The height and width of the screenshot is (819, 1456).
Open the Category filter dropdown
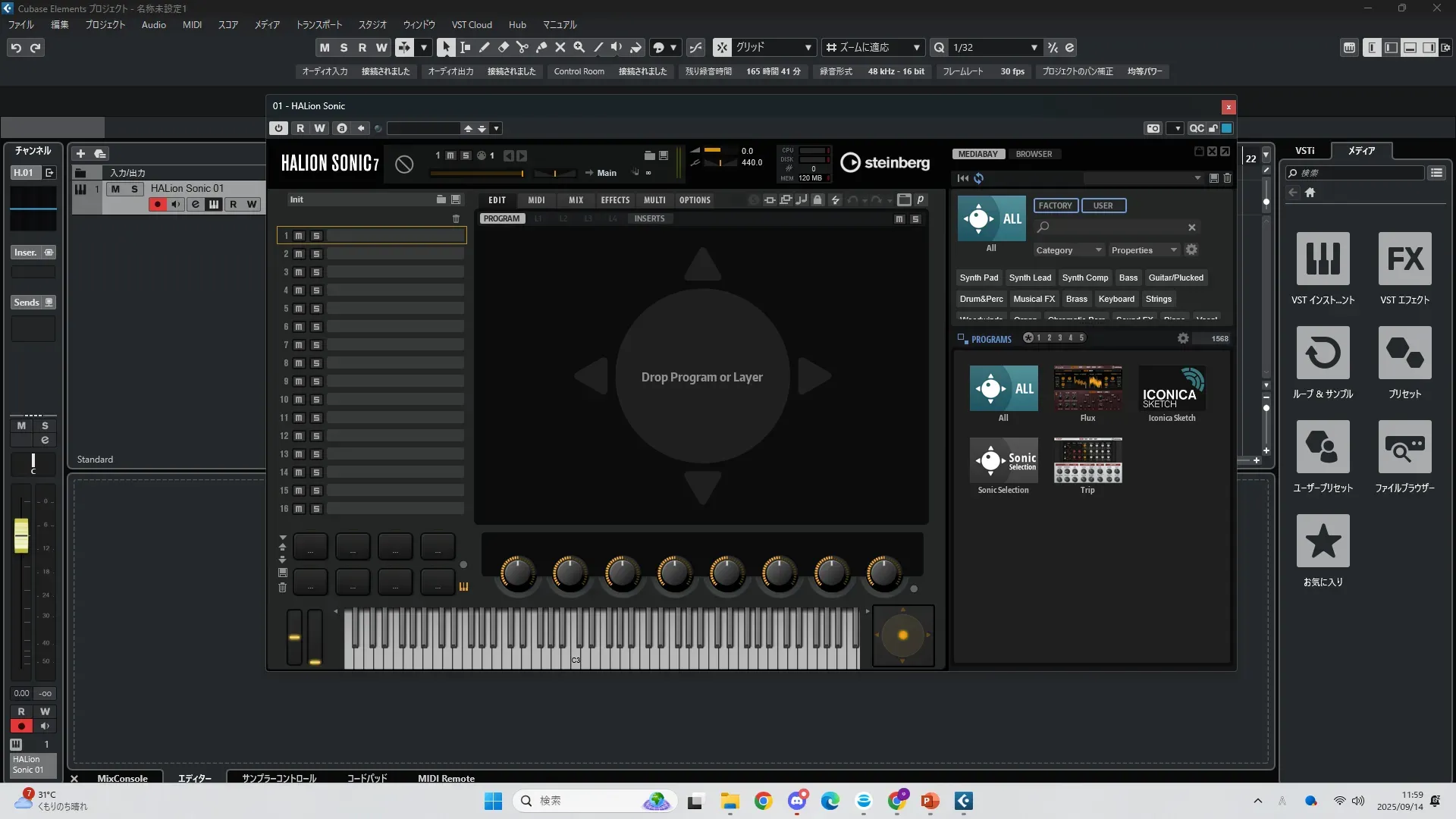coord(1068,250)
